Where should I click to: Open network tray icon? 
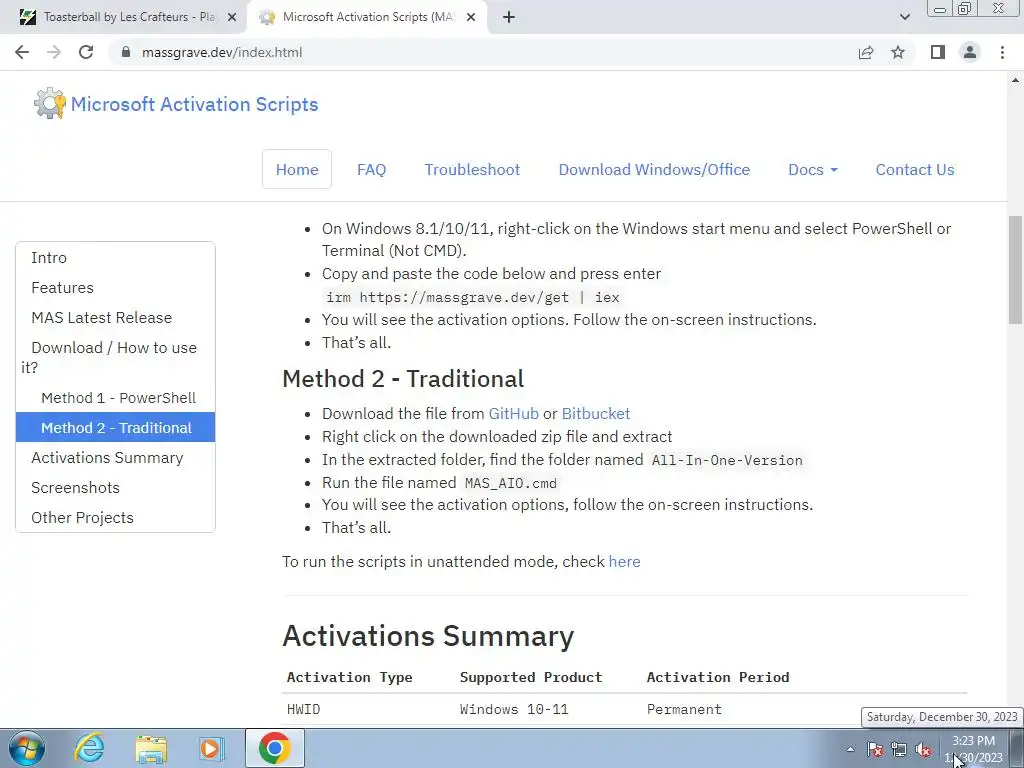(899, 749)
